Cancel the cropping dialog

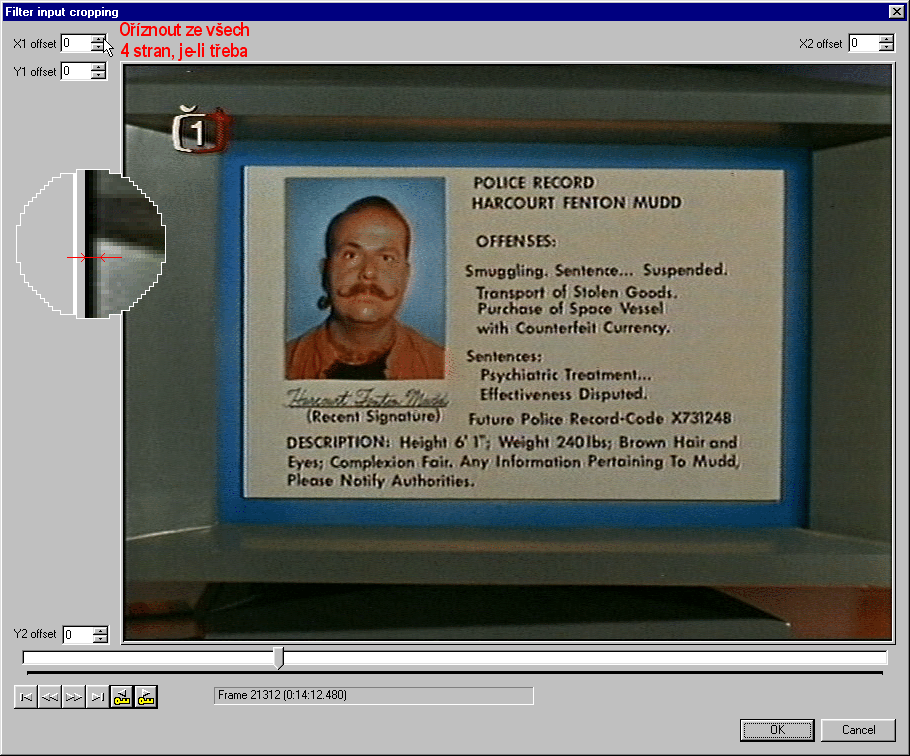tap(858, 730)
